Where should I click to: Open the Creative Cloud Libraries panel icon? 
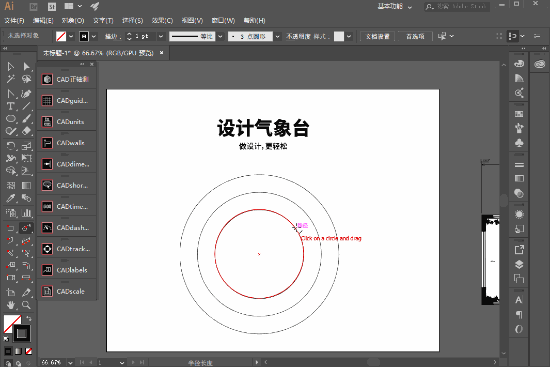click(x=540, y=64)
